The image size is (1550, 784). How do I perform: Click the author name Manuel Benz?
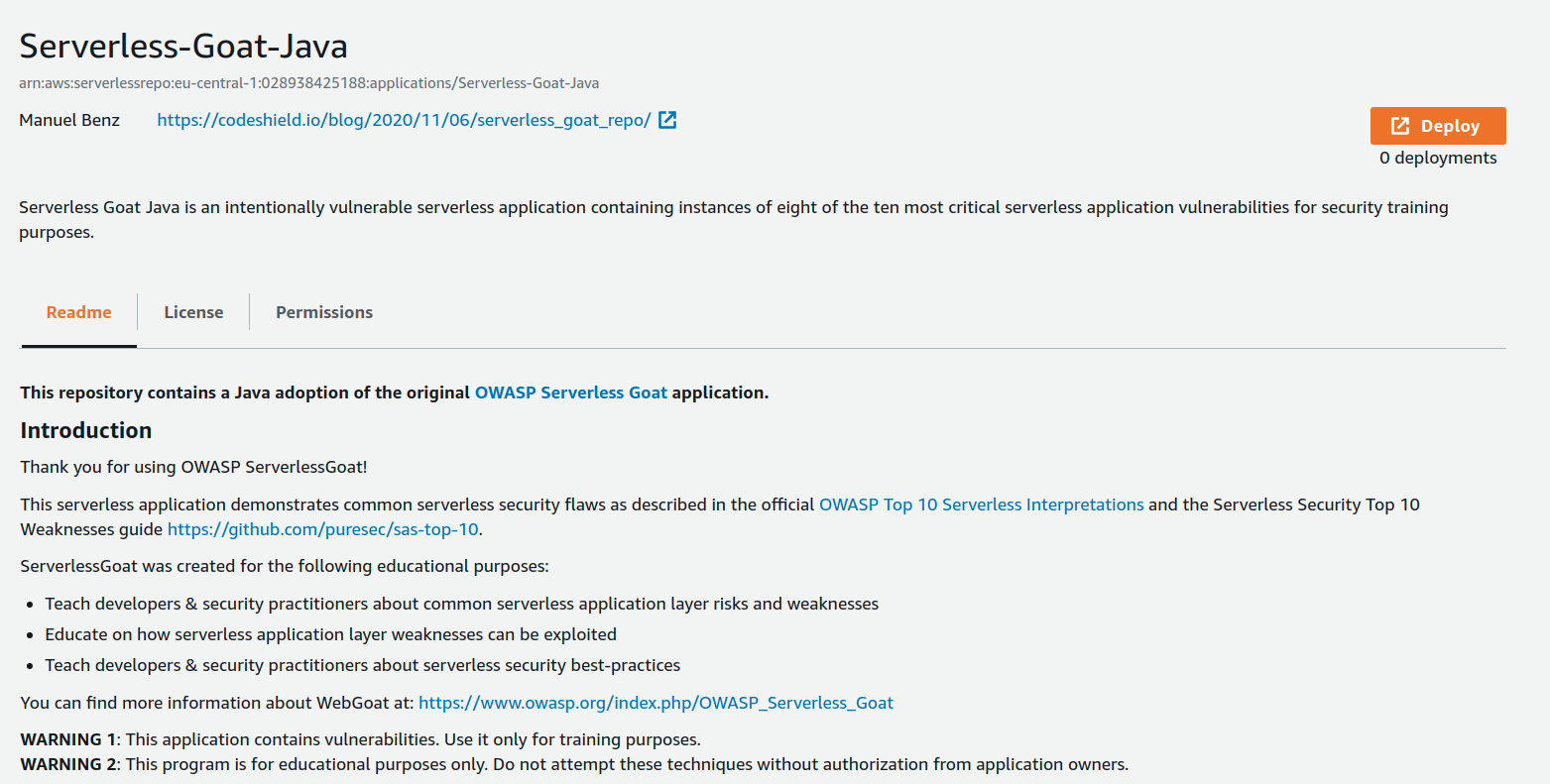point(68,119)
